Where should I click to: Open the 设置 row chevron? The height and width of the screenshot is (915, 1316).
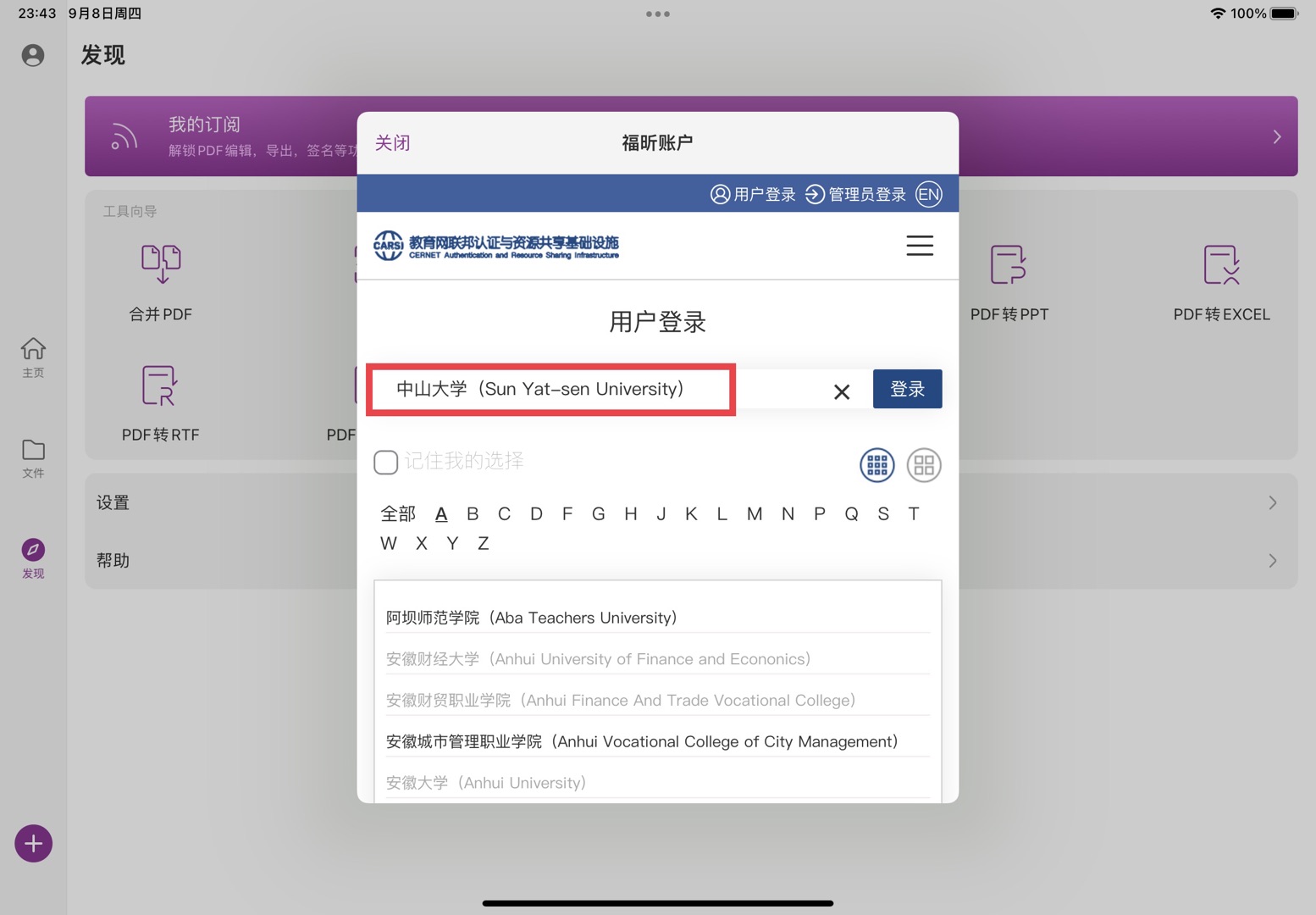(x=1273, y=502)
